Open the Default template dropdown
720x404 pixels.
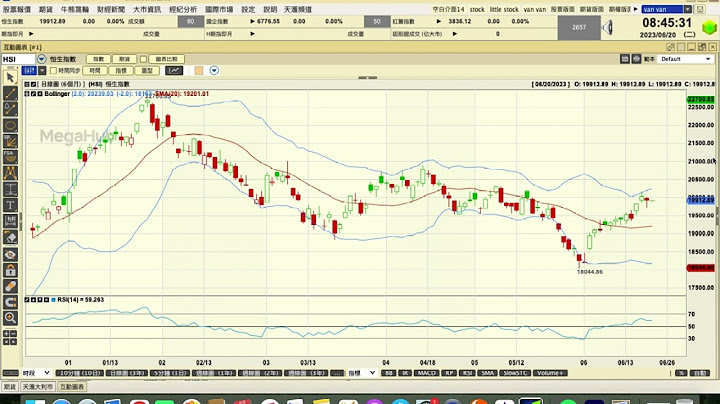[x=708, y=59]
